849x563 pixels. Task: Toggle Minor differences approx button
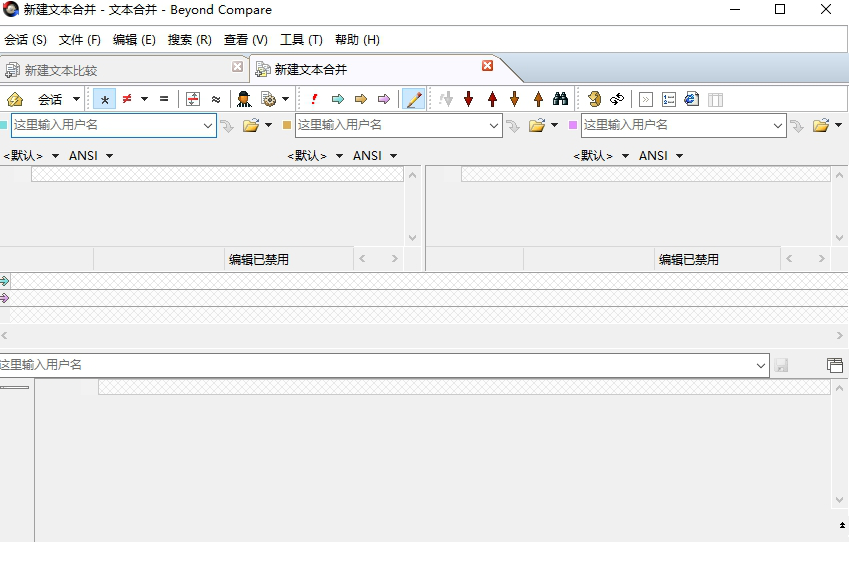tap(216, 99)
